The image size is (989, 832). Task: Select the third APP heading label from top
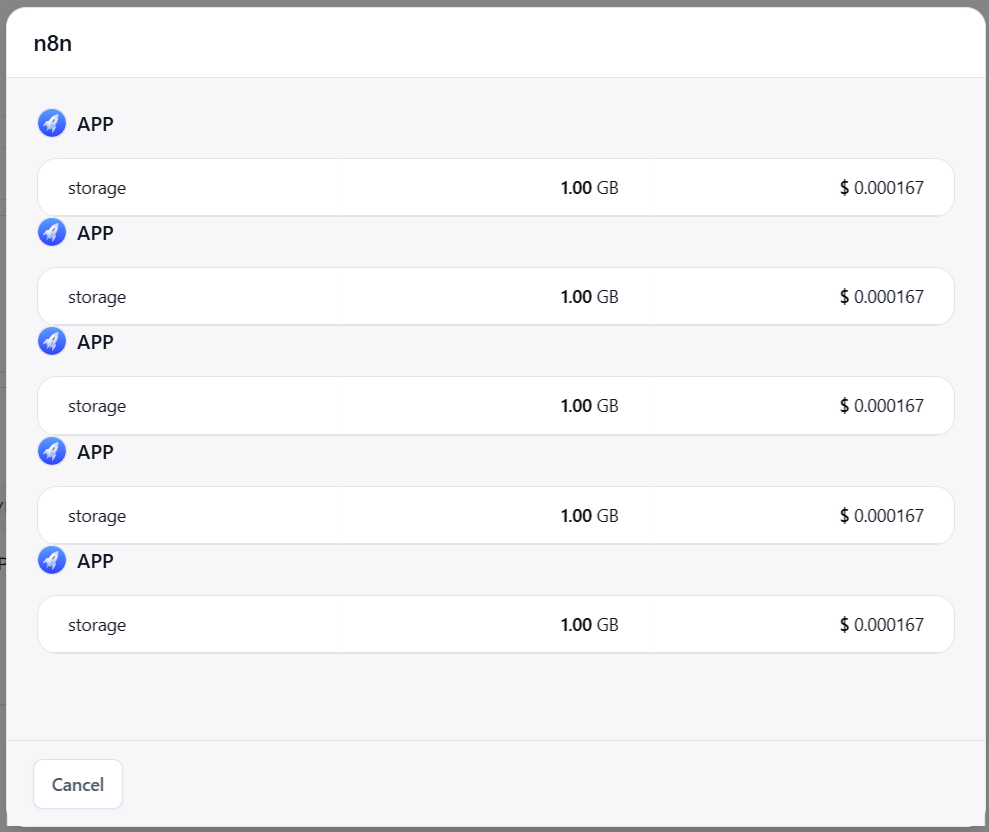click(x=95, y=343)
